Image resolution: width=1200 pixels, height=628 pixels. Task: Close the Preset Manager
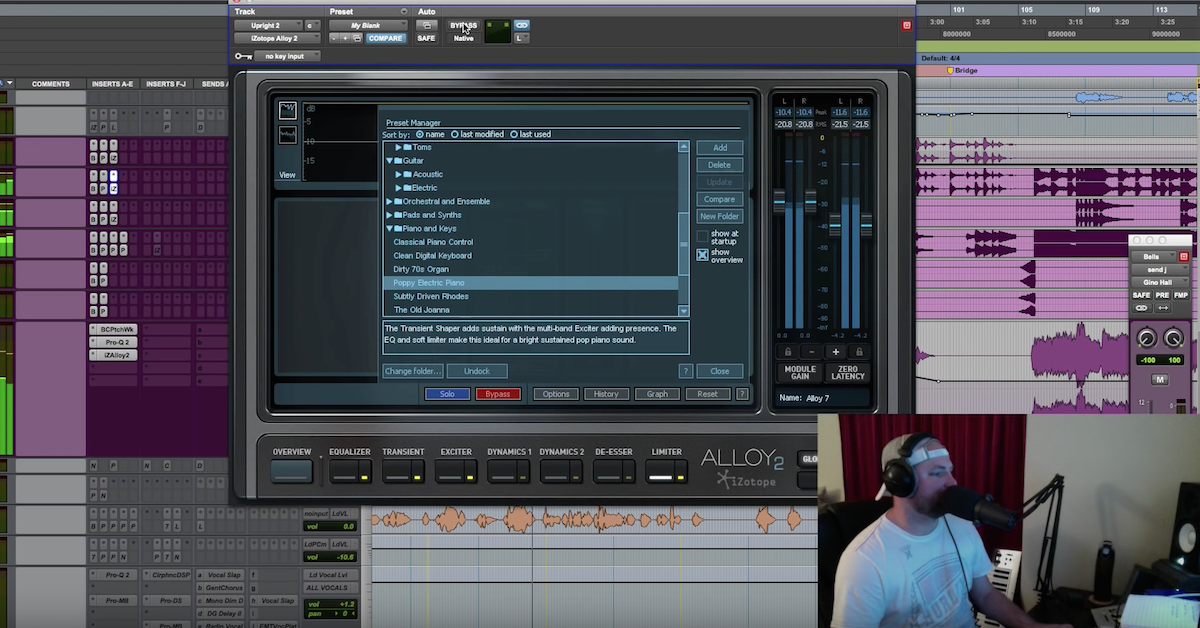[x=720, y=371]
